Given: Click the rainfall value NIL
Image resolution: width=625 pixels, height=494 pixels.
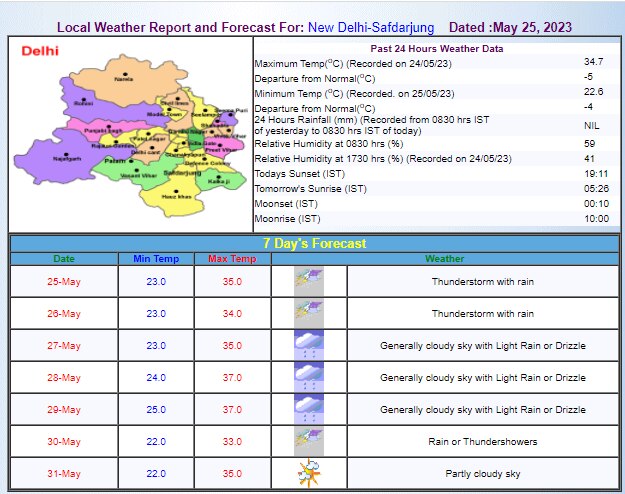Looking at the screenshot, I should pos(592,126).
